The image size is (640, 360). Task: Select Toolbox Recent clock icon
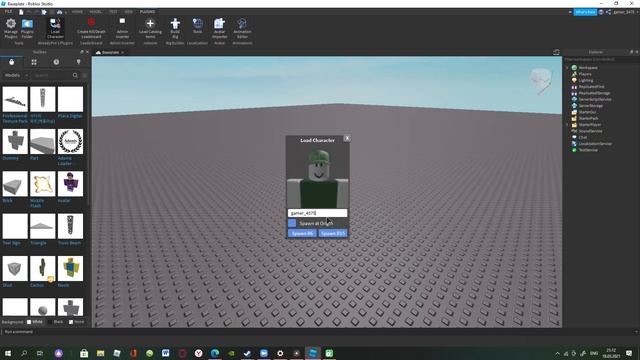[x=56, y=62]
